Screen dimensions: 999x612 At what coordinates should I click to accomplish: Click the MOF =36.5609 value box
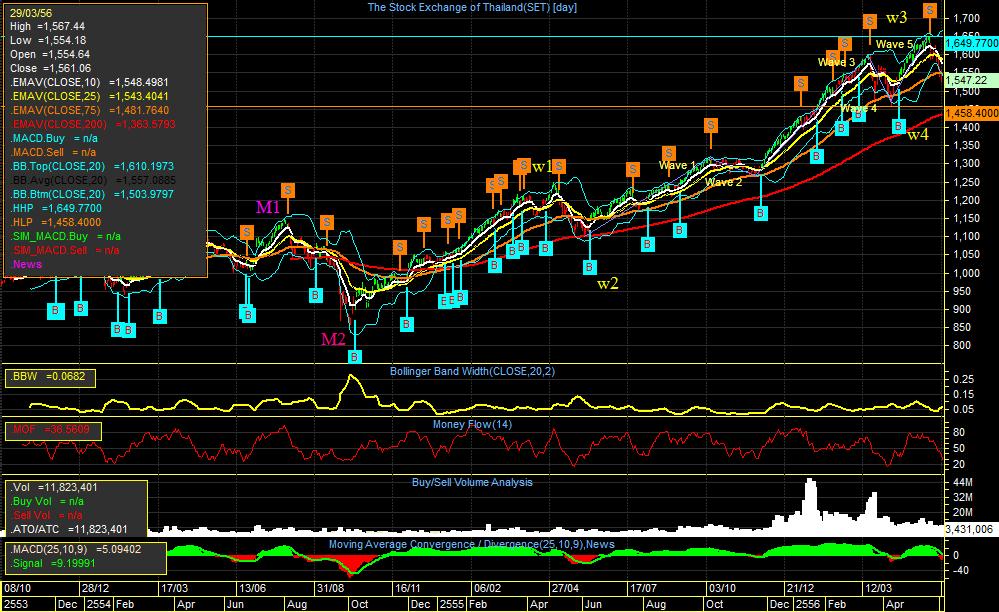(53, 431)
